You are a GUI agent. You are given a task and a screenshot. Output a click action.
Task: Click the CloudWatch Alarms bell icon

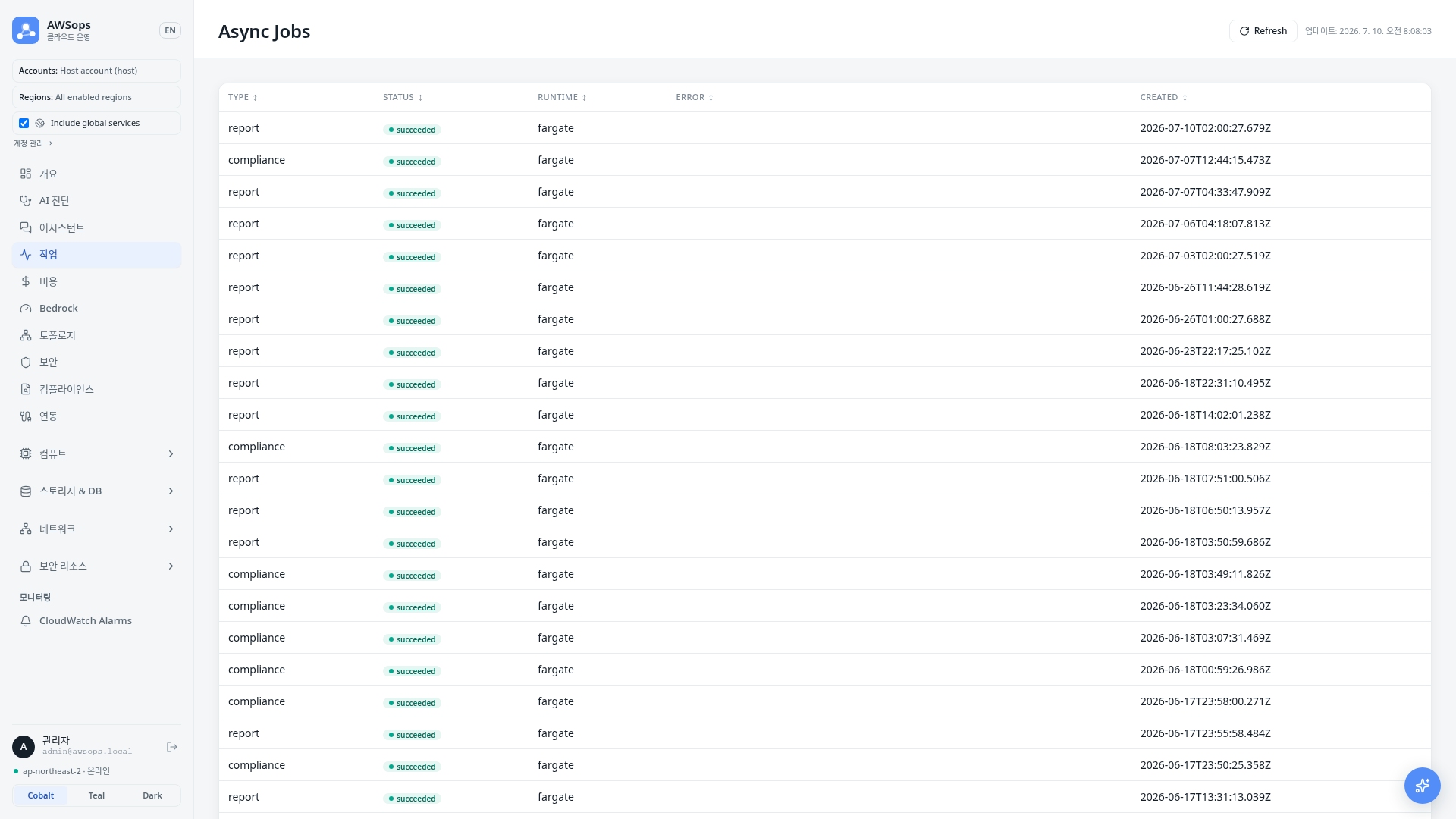point(26,621)
